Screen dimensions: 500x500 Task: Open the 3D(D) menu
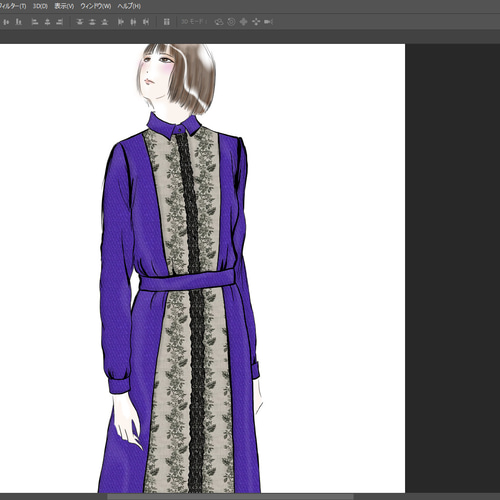(x=40, y=6)
